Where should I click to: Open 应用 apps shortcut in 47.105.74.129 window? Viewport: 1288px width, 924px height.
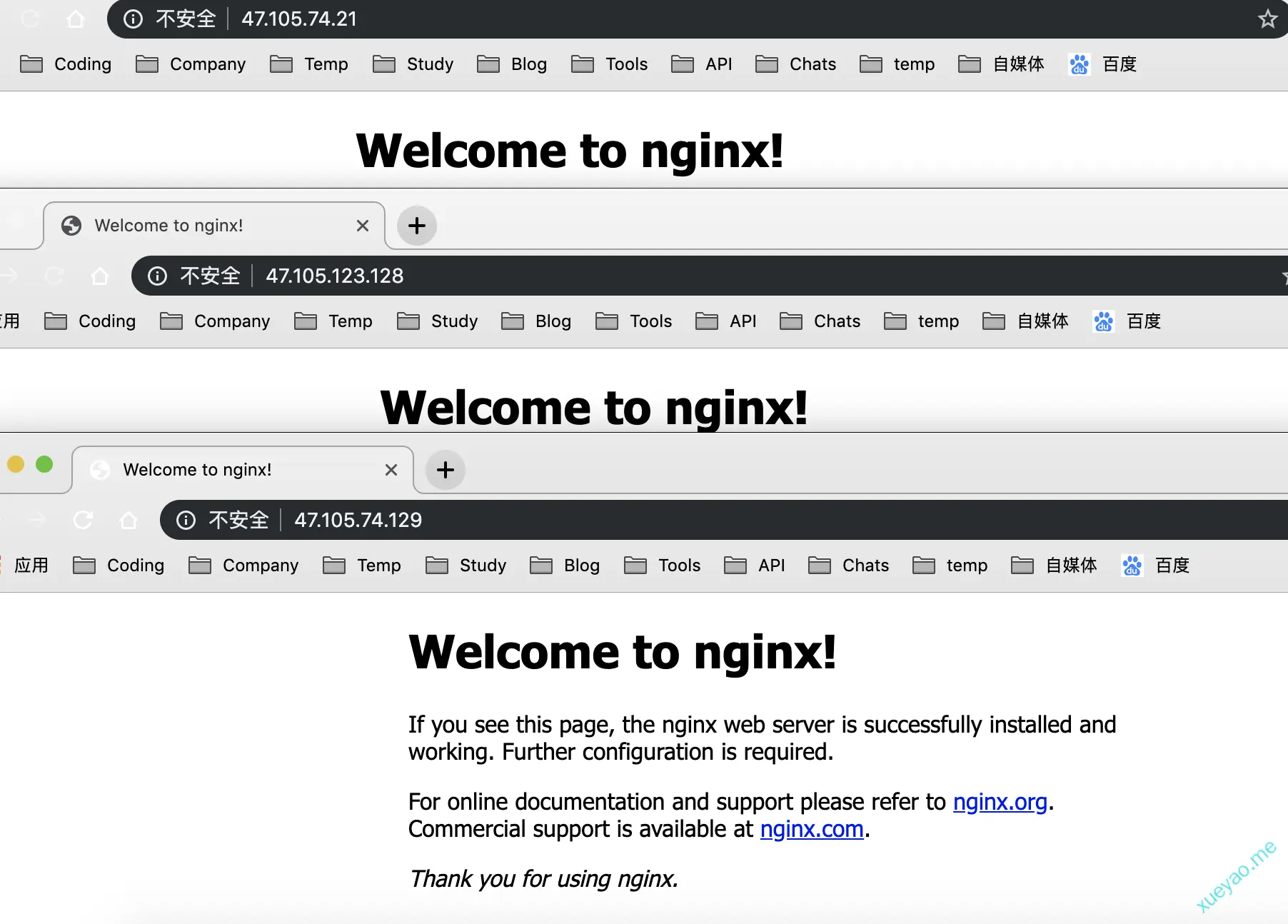tap(26, 566)
